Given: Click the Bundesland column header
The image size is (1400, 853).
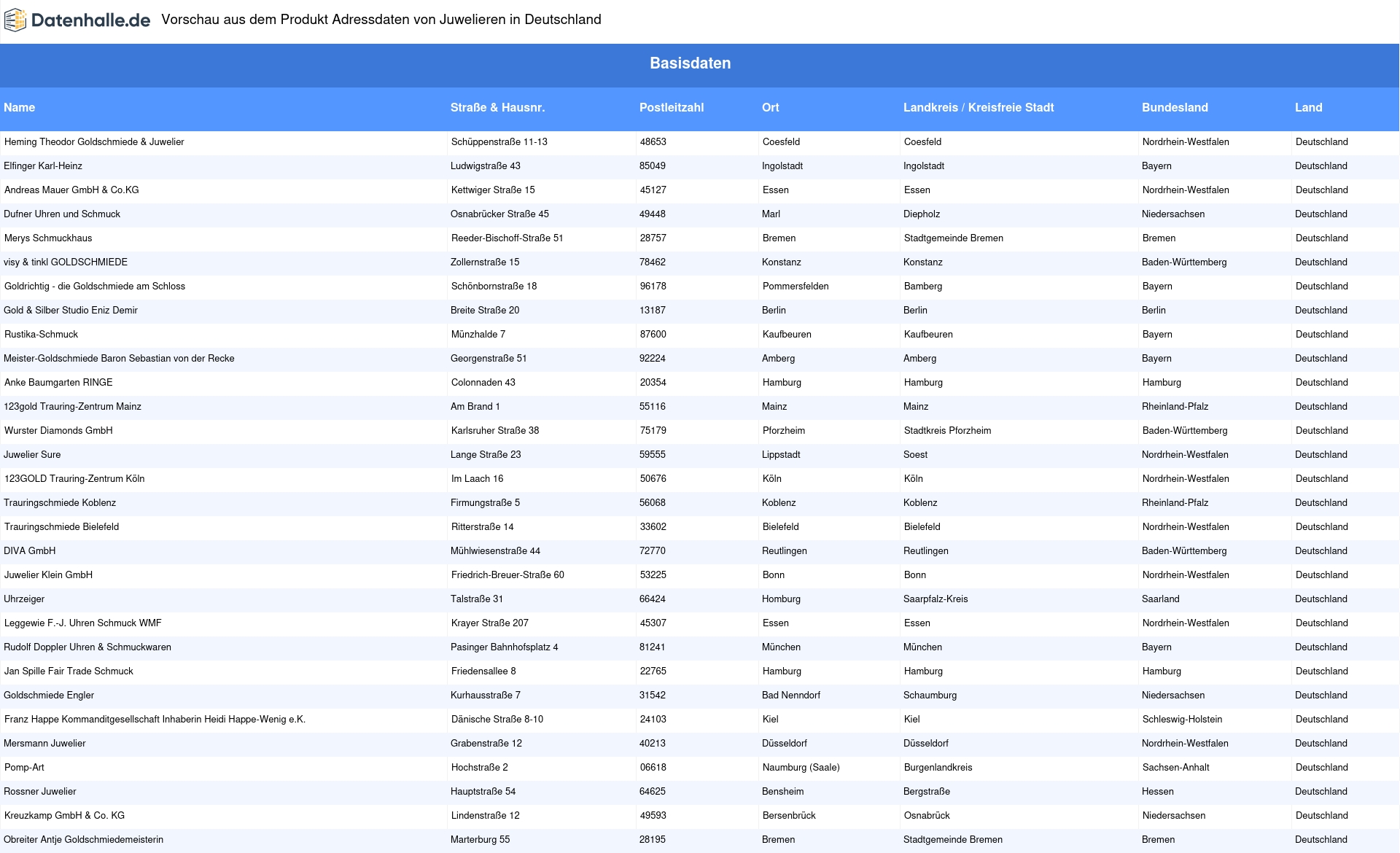Looking at the screenshot, I should [1174, 108].
